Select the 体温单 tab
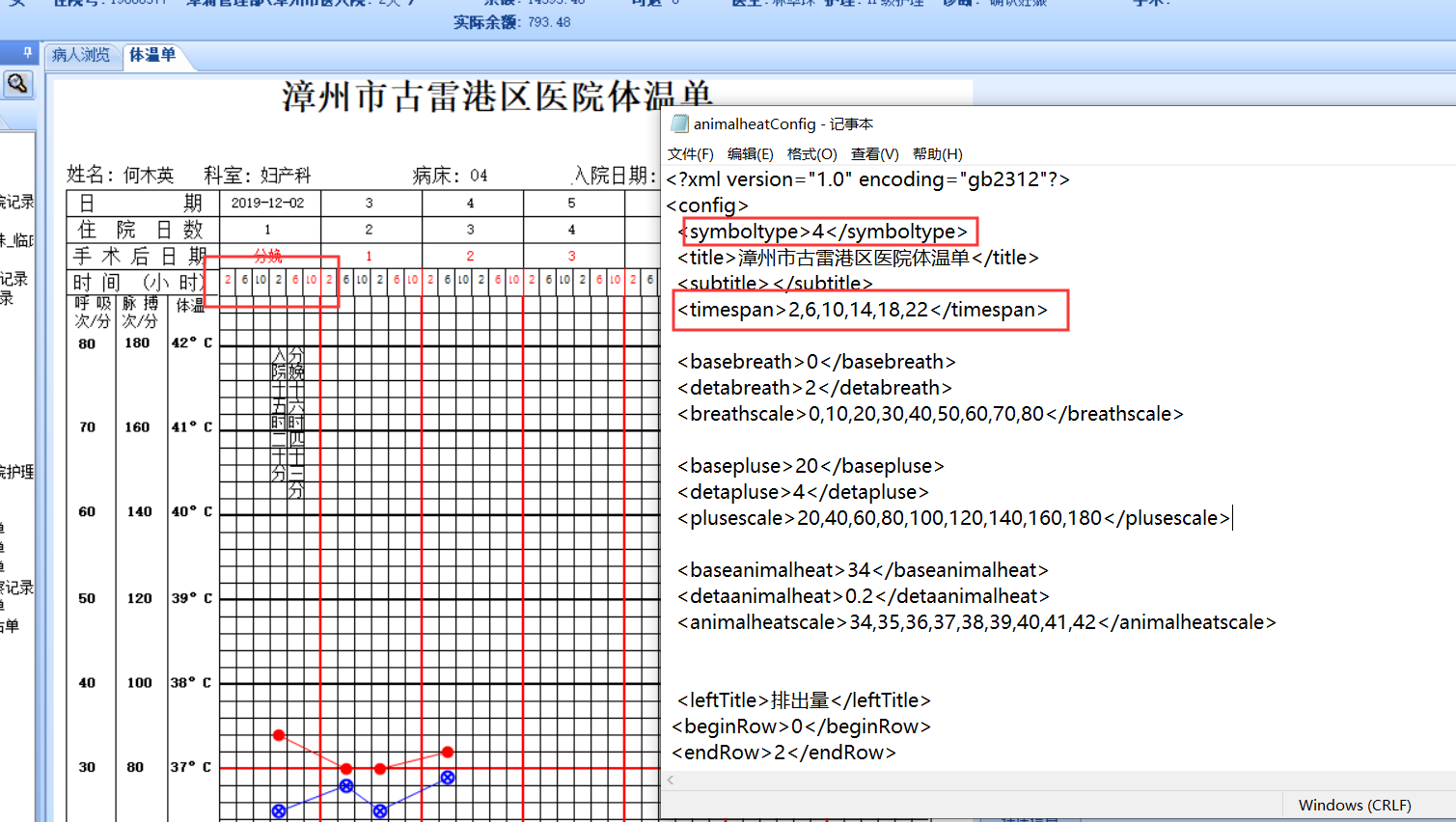1456x822 pixels. (x=152, y=55)
